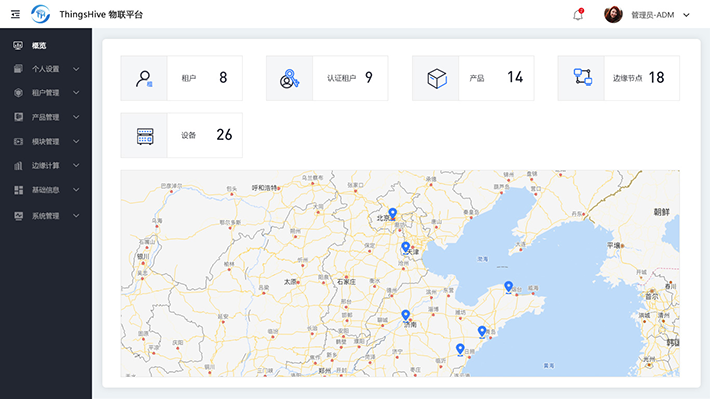The width and height of the screenshot is (710, 399).
Task: Expand the 系统管理 menu chevron
Action: click(x=76, y=216)
